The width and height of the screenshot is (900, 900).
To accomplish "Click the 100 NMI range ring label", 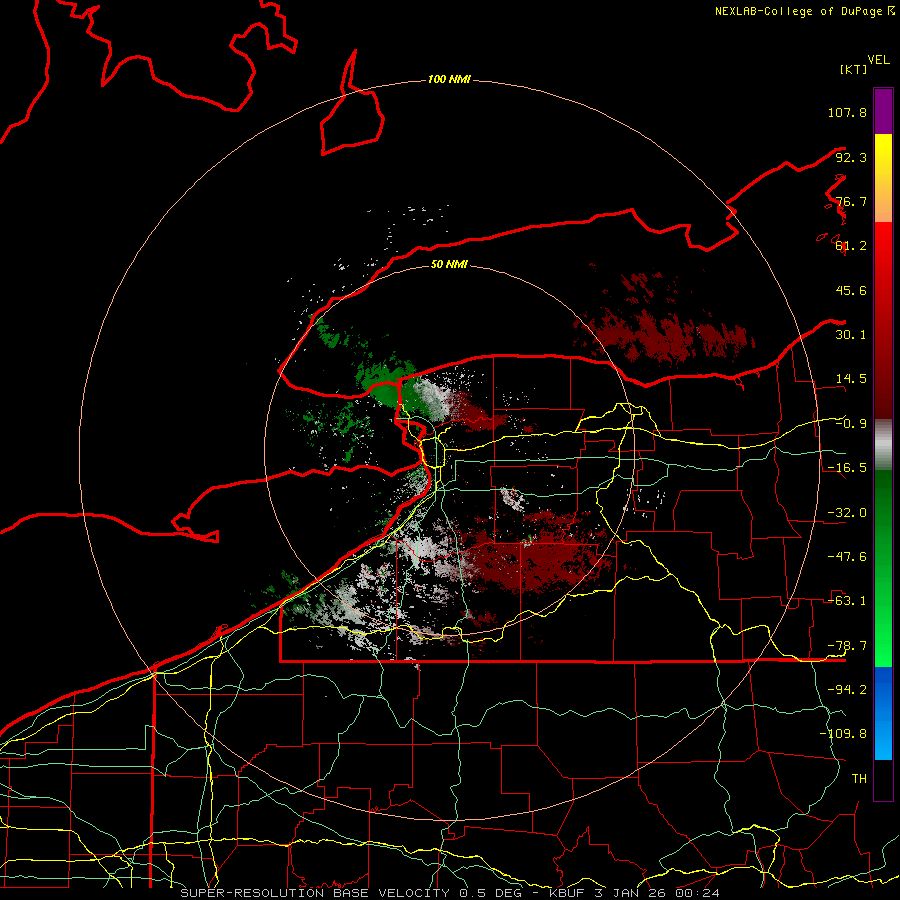I will click(x=449, y=79).
